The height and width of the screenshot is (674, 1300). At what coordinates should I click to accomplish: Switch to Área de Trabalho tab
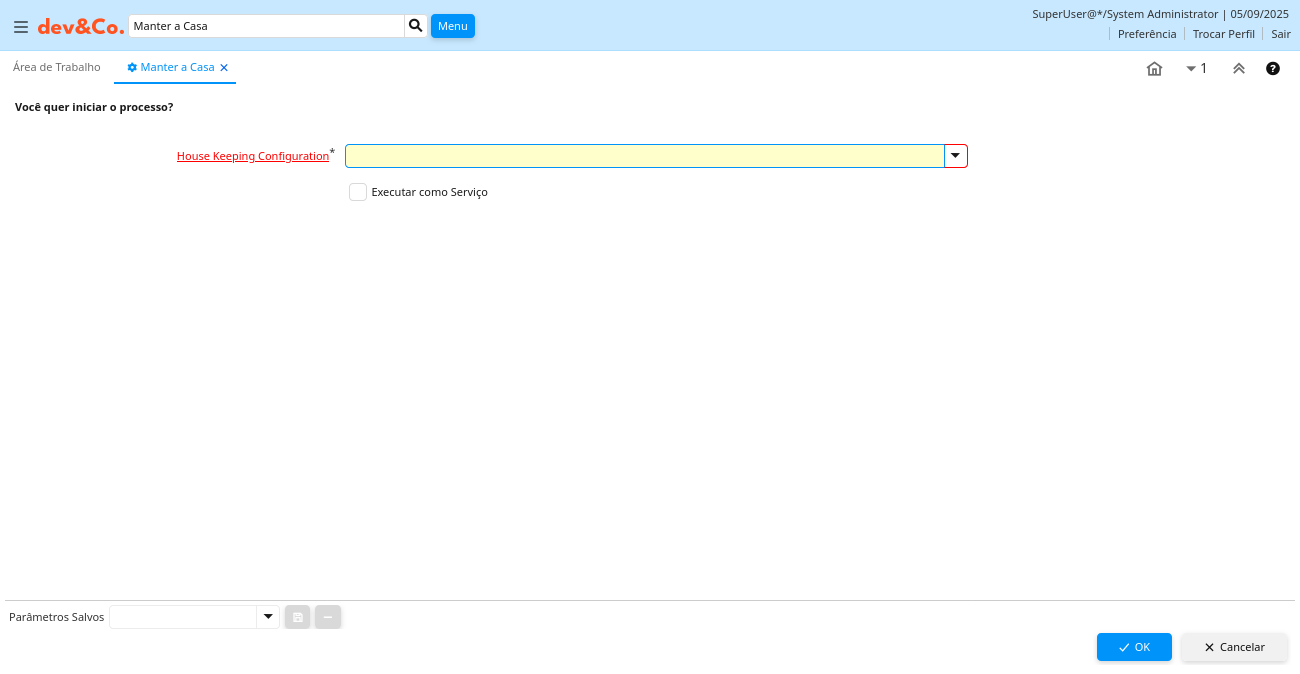pos(57,67)
